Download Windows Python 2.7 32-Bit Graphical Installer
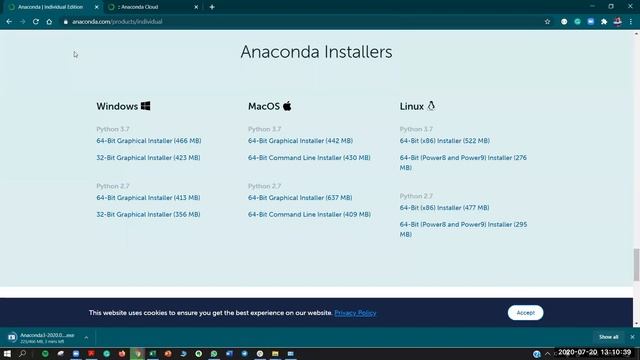Image resolution: width=640 pixels, height=360 pixels. tap(148, 214)
